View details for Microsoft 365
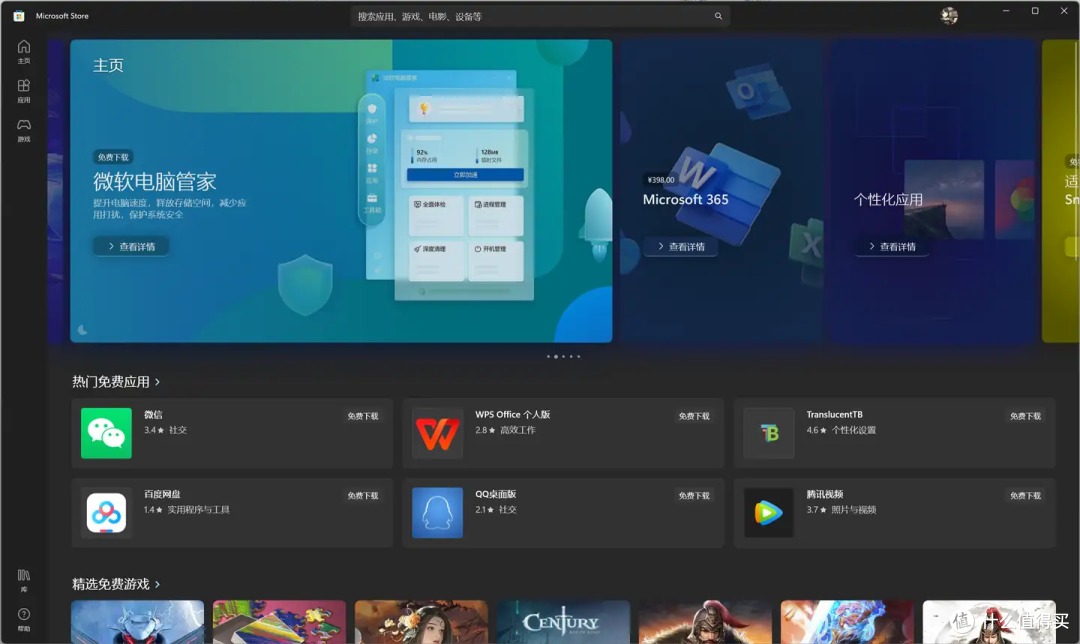Image resolution: width=1080 pixels, height=644 pixels. pyautogui.click(x=681, y=247)
